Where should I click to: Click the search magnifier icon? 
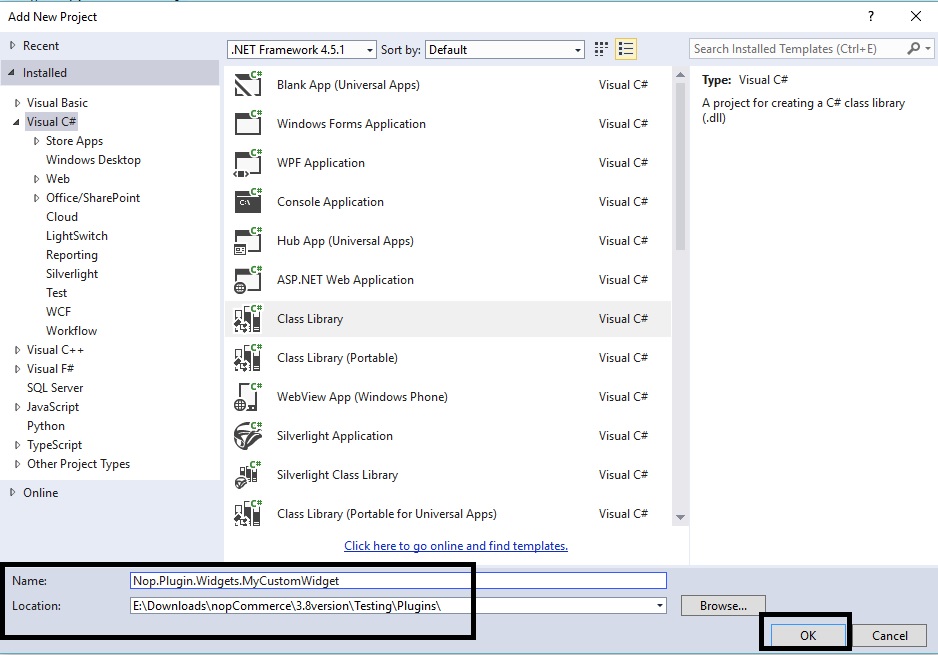[913, 49]
